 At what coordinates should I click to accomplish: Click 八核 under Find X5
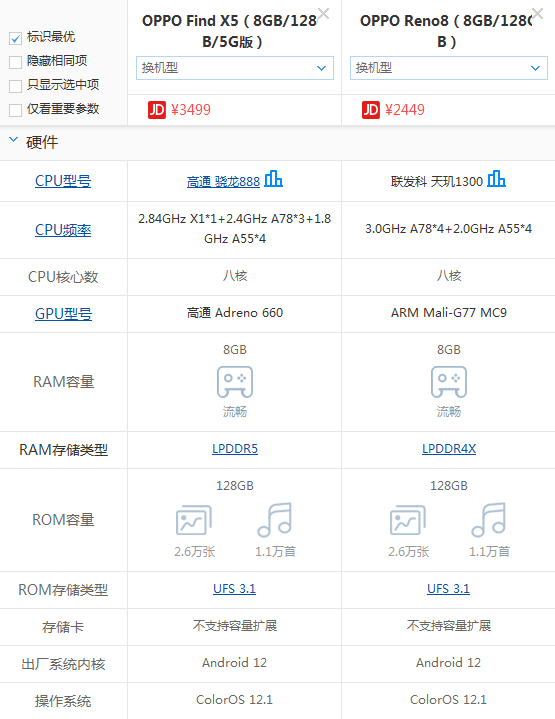(235, 276)
